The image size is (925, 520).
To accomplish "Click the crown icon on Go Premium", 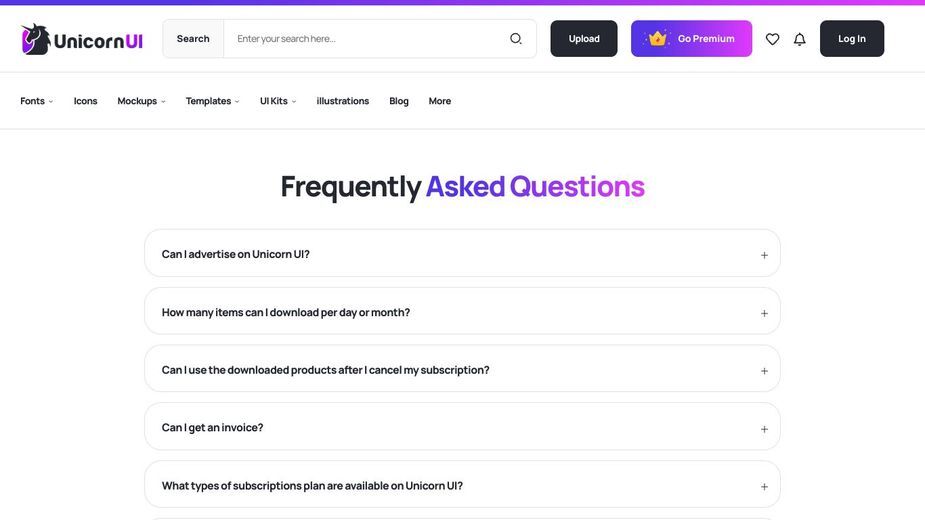I will click(657, 38).
